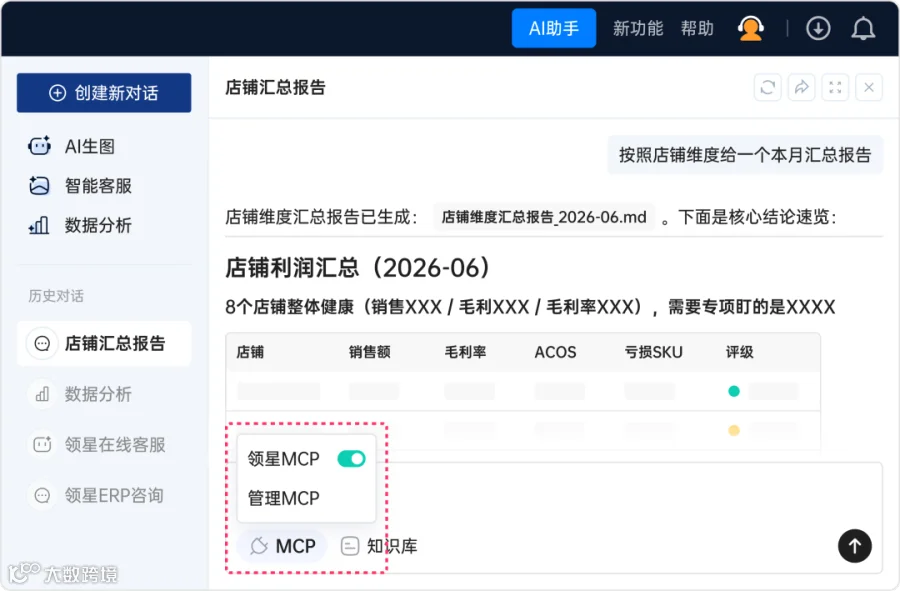Click the refresh icon in the report header
Screen dimensions: 900x591
(x=767, y=87)
